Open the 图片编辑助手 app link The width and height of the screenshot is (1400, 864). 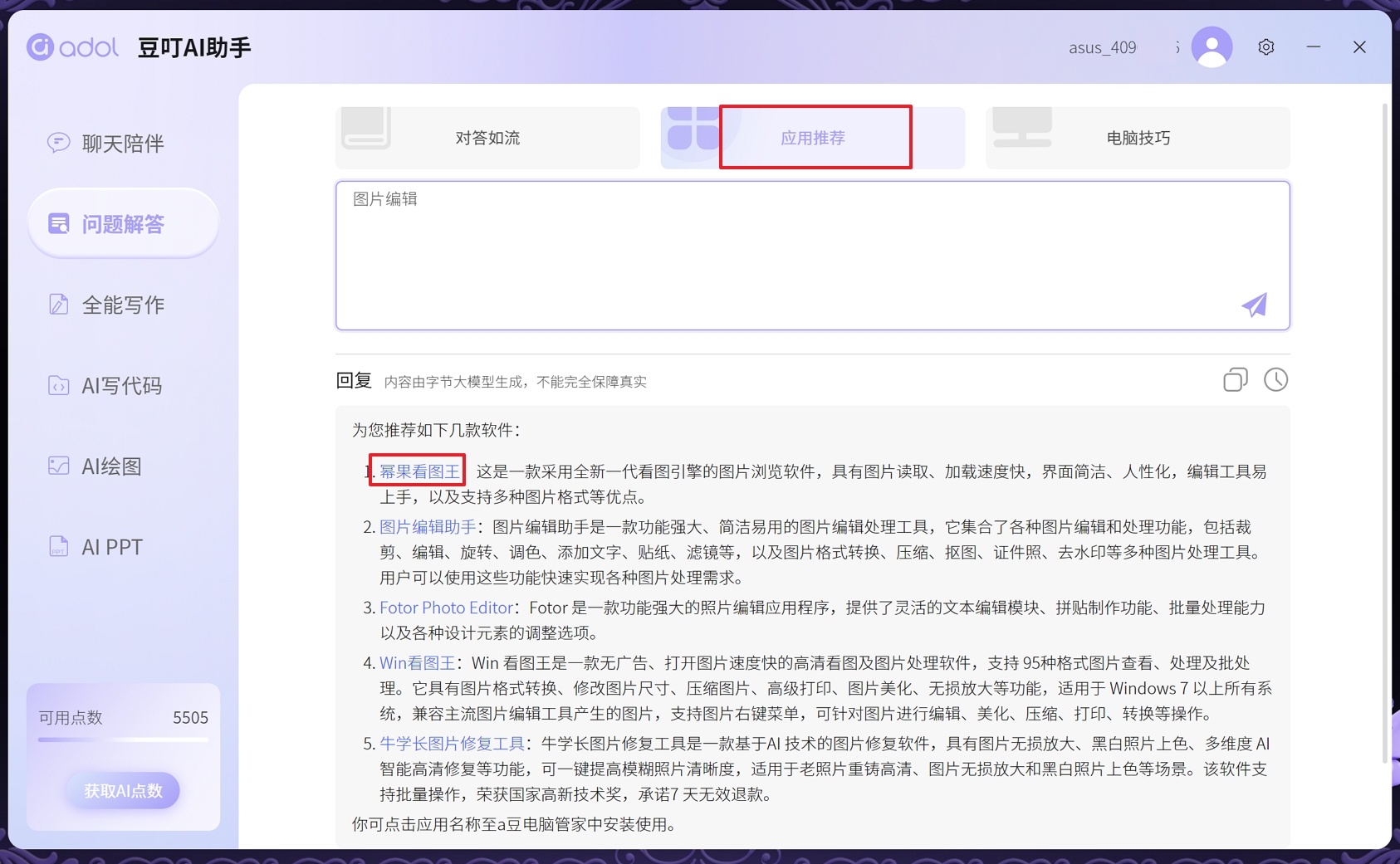[x=428, y=527]
